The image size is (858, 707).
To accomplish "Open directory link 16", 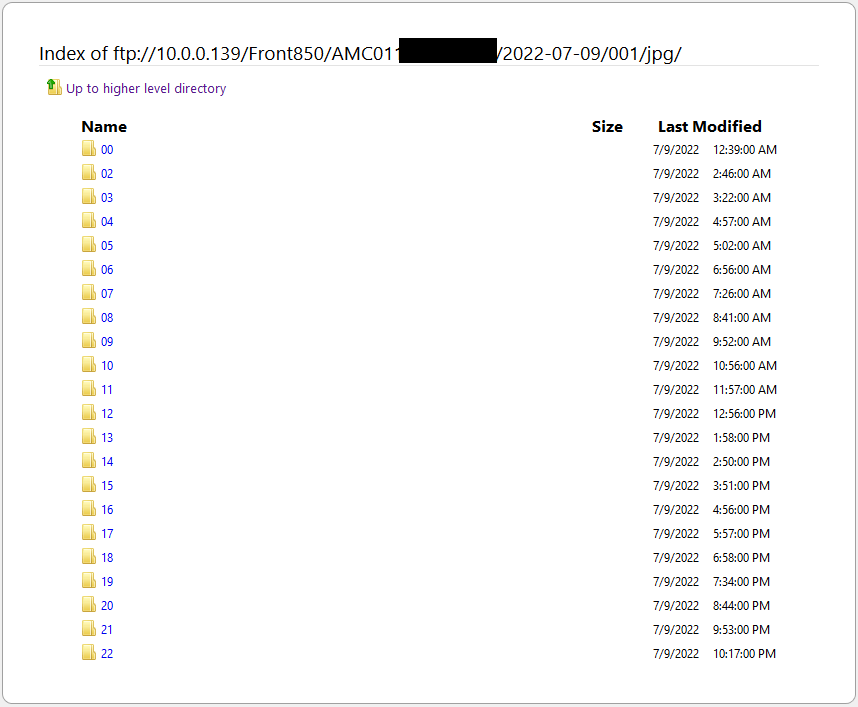I will 107,511.
